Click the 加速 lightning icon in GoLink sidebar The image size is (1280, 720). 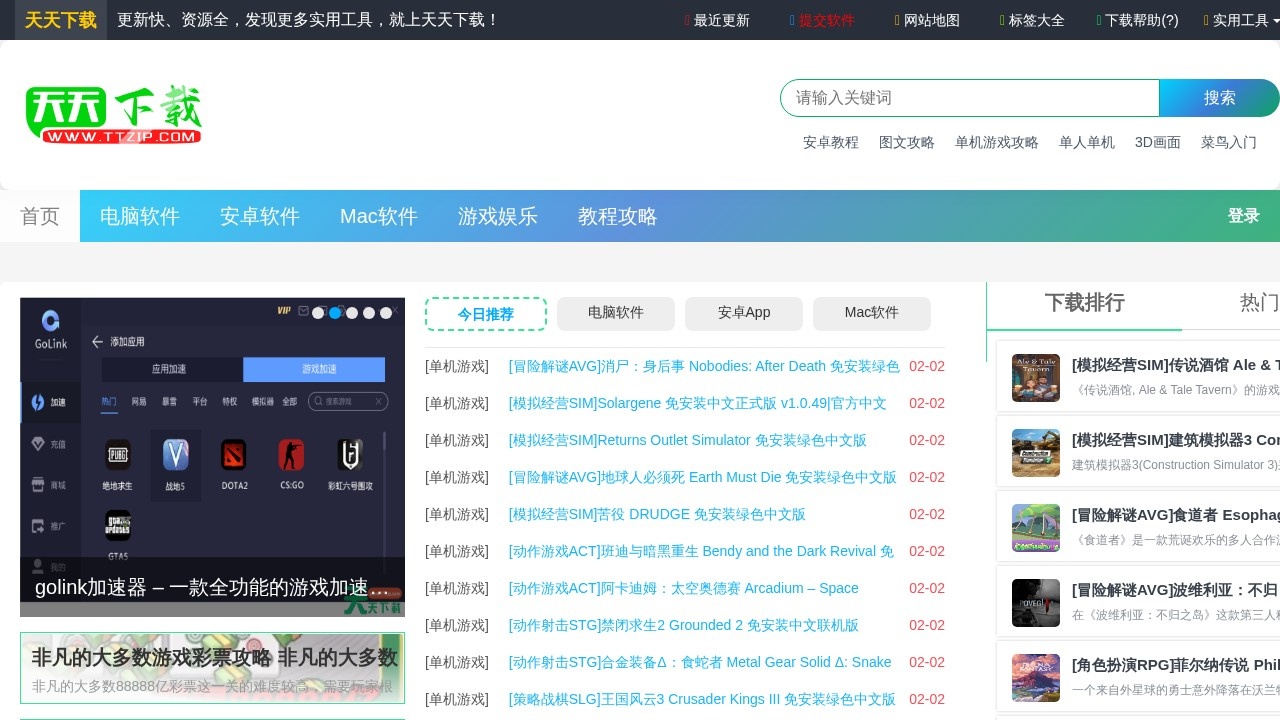[x=38, y=402]
